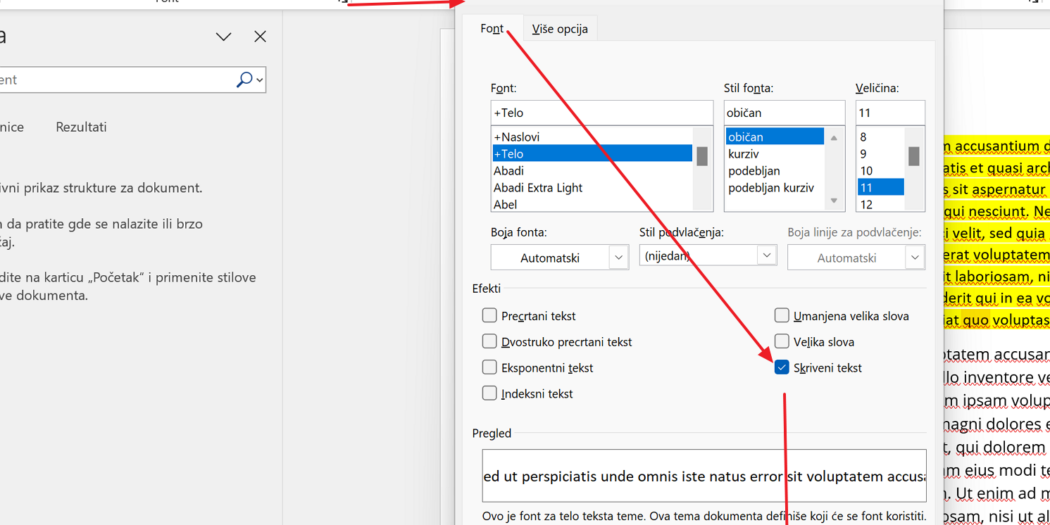Select font size 11 in list
The image size is (1050, 525).
pyautogui.click(x=881, y=188)
